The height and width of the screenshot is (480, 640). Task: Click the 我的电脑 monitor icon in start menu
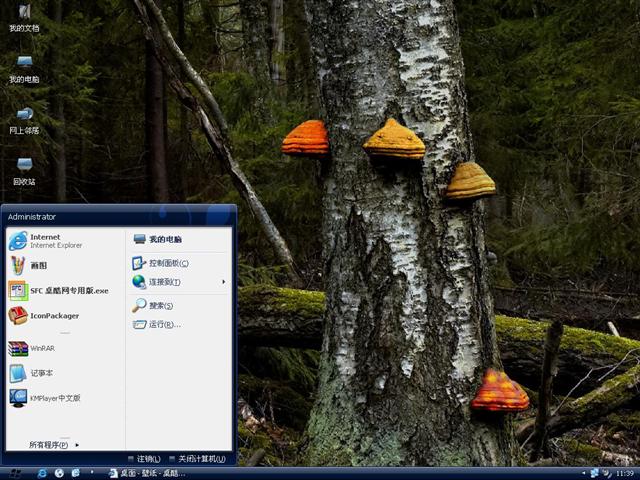pyautogui.click(x=140, y=239)
